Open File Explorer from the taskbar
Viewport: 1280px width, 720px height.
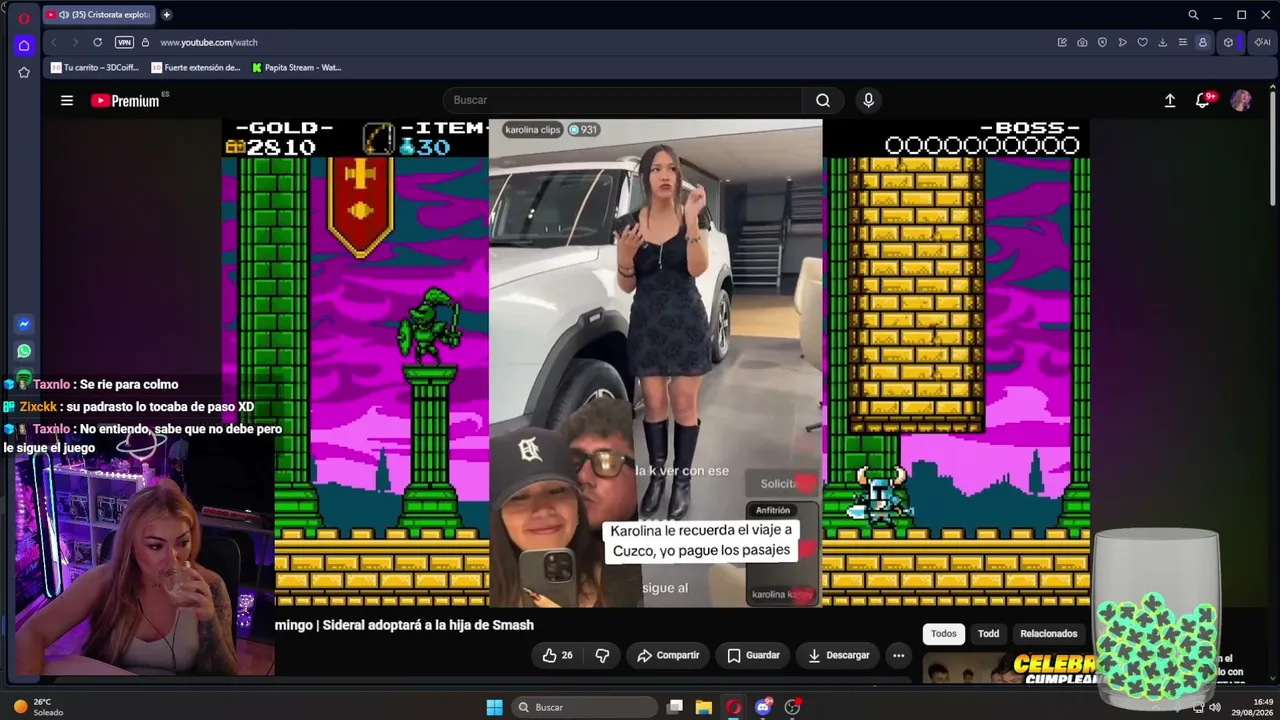click(x=704, y=707)
